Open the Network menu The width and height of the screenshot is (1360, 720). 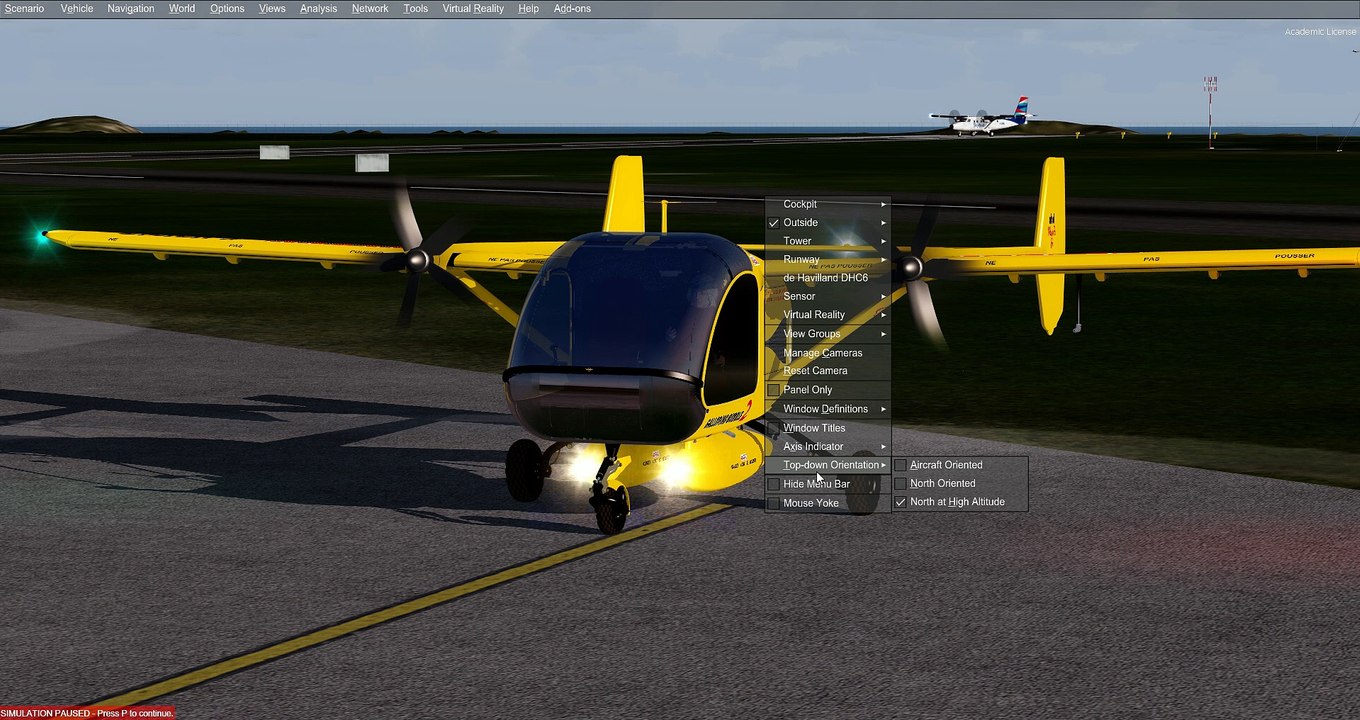coord(370,8)
